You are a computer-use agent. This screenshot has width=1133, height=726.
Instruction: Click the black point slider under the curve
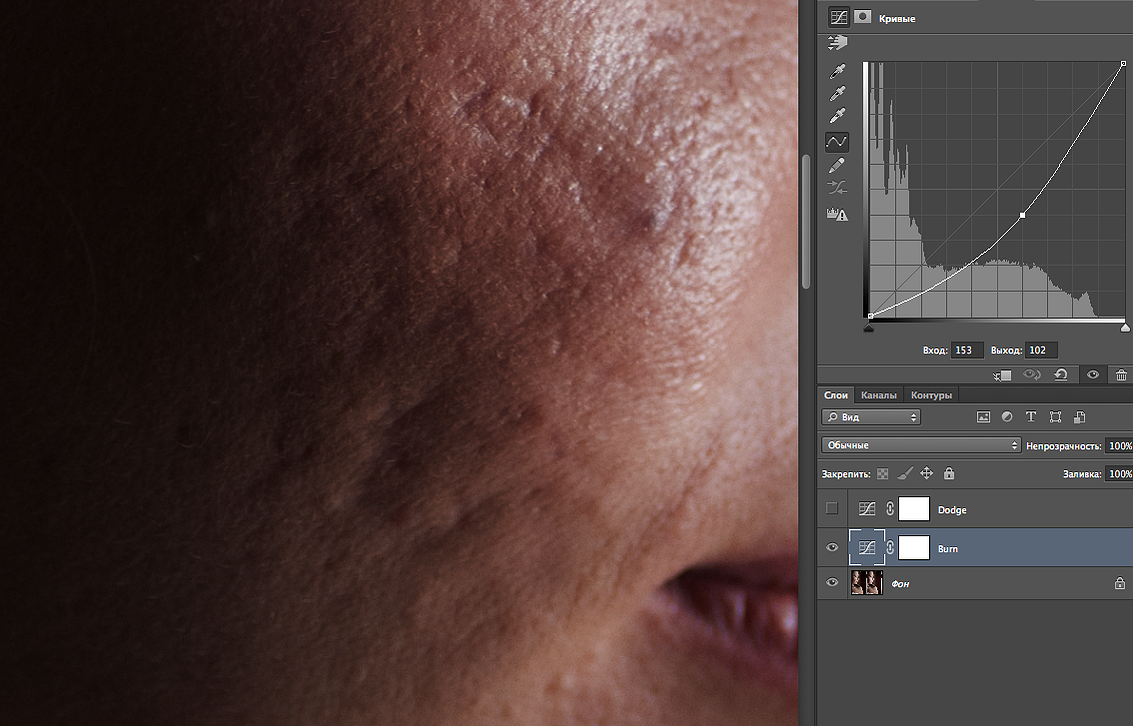[x=869, y=328]
